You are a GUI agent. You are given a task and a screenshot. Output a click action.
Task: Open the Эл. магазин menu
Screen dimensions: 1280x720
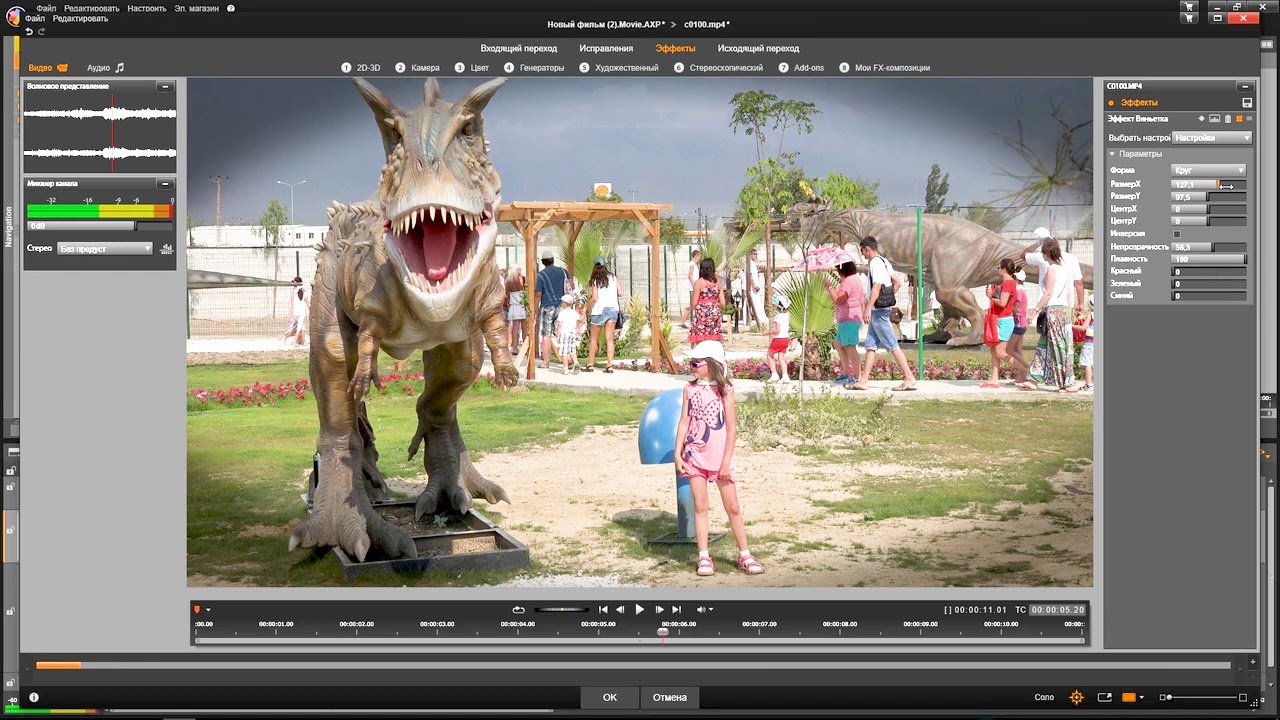[197, 8]
